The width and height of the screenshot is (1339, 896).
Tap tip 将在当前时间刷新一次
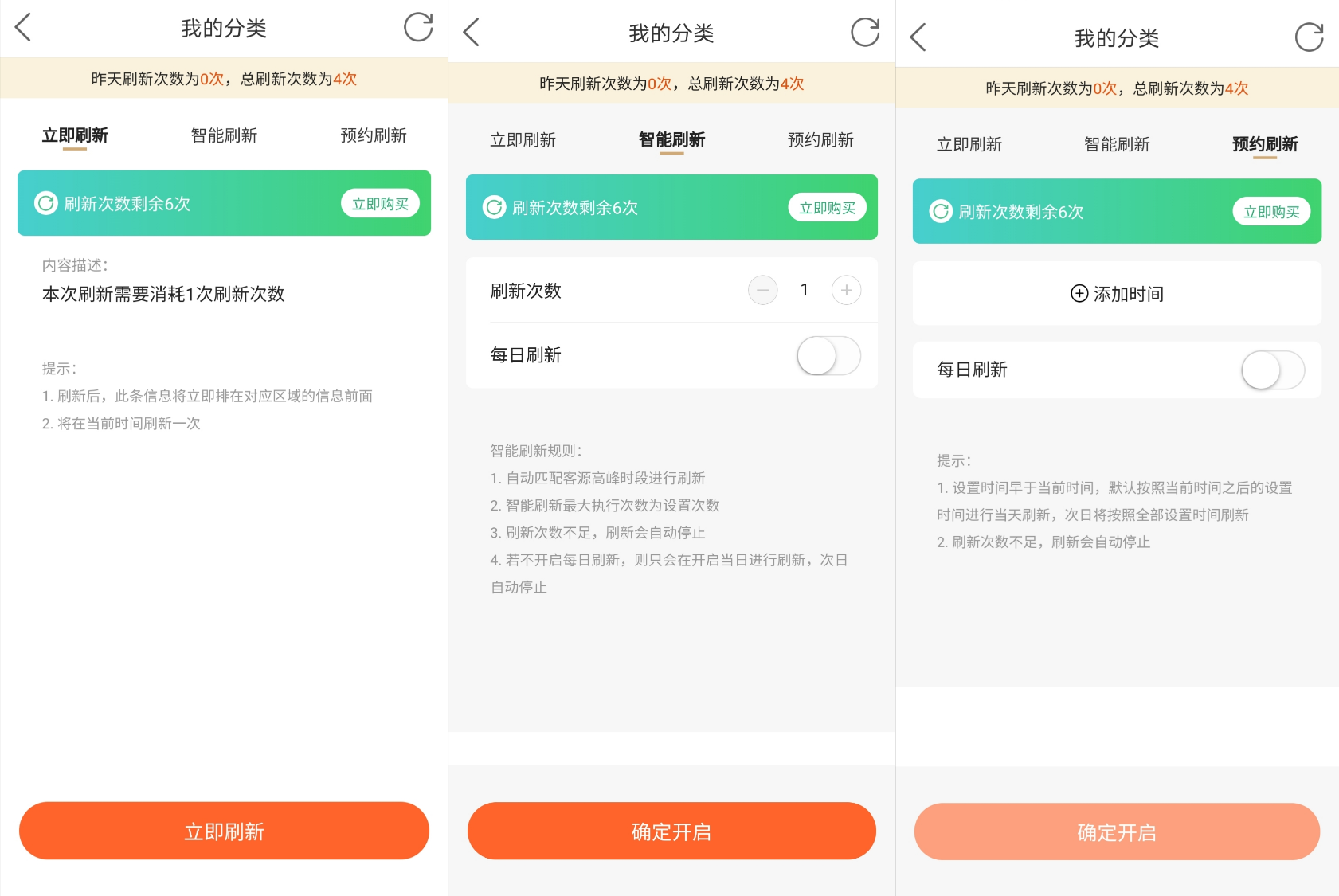coord(128,423)
